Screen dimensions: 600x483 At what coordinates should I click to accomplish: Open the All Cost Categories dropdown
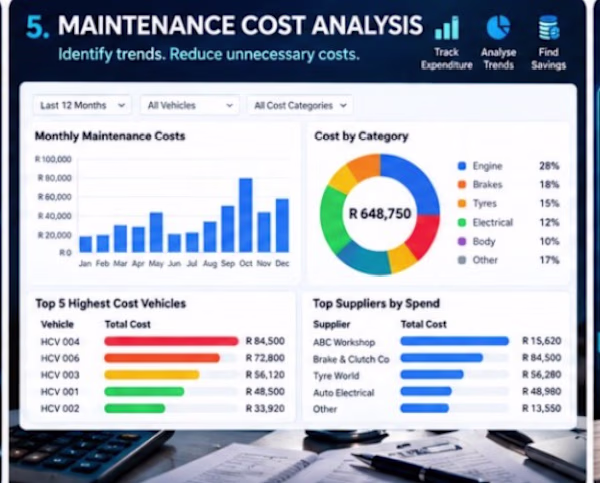[300, 105]
